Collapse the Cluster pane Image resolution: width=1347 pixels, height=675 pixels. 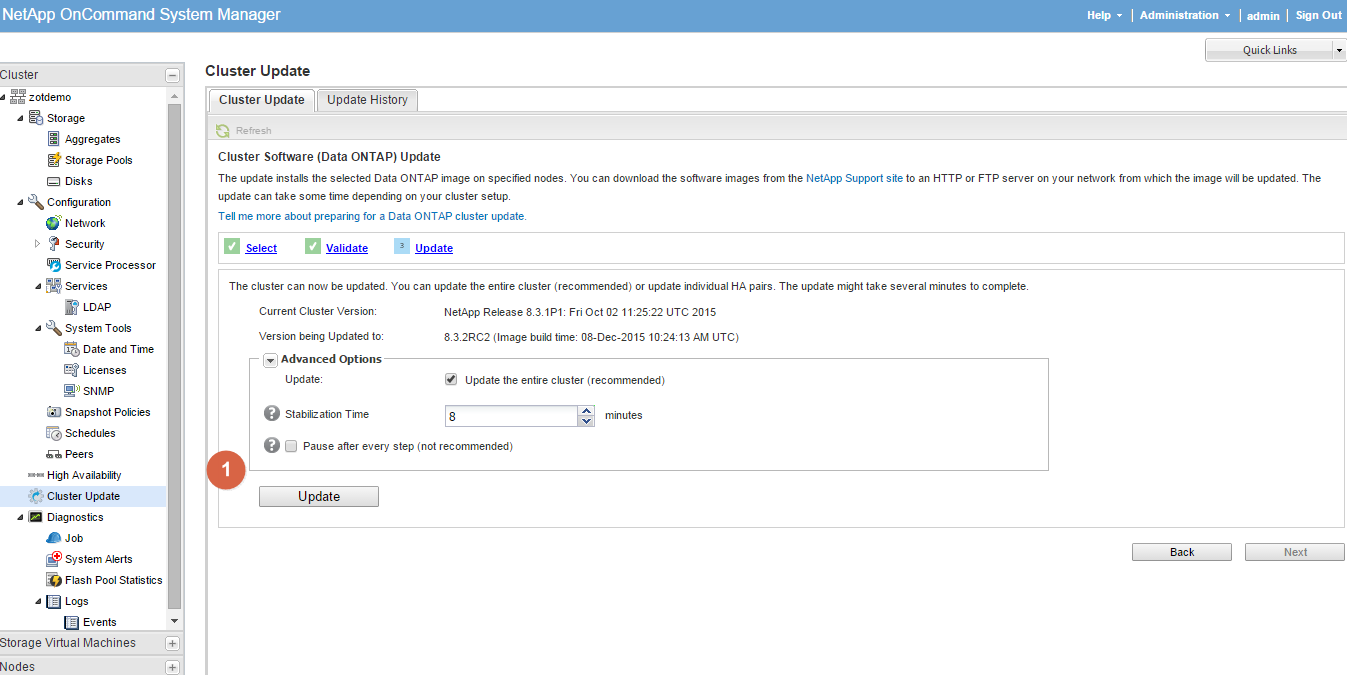coord(173,75)
